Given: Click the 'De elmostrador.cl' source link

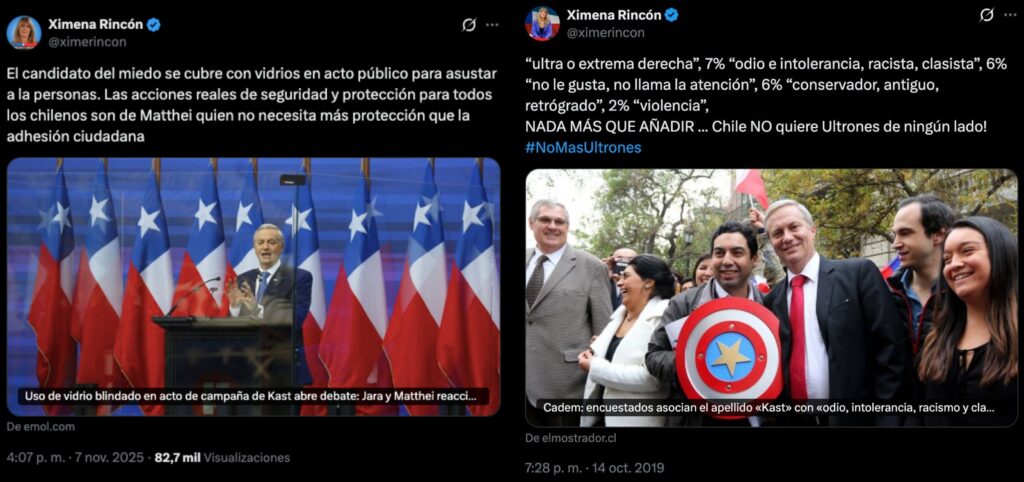Looking at the screenshot, I should [x=571, y=438].
